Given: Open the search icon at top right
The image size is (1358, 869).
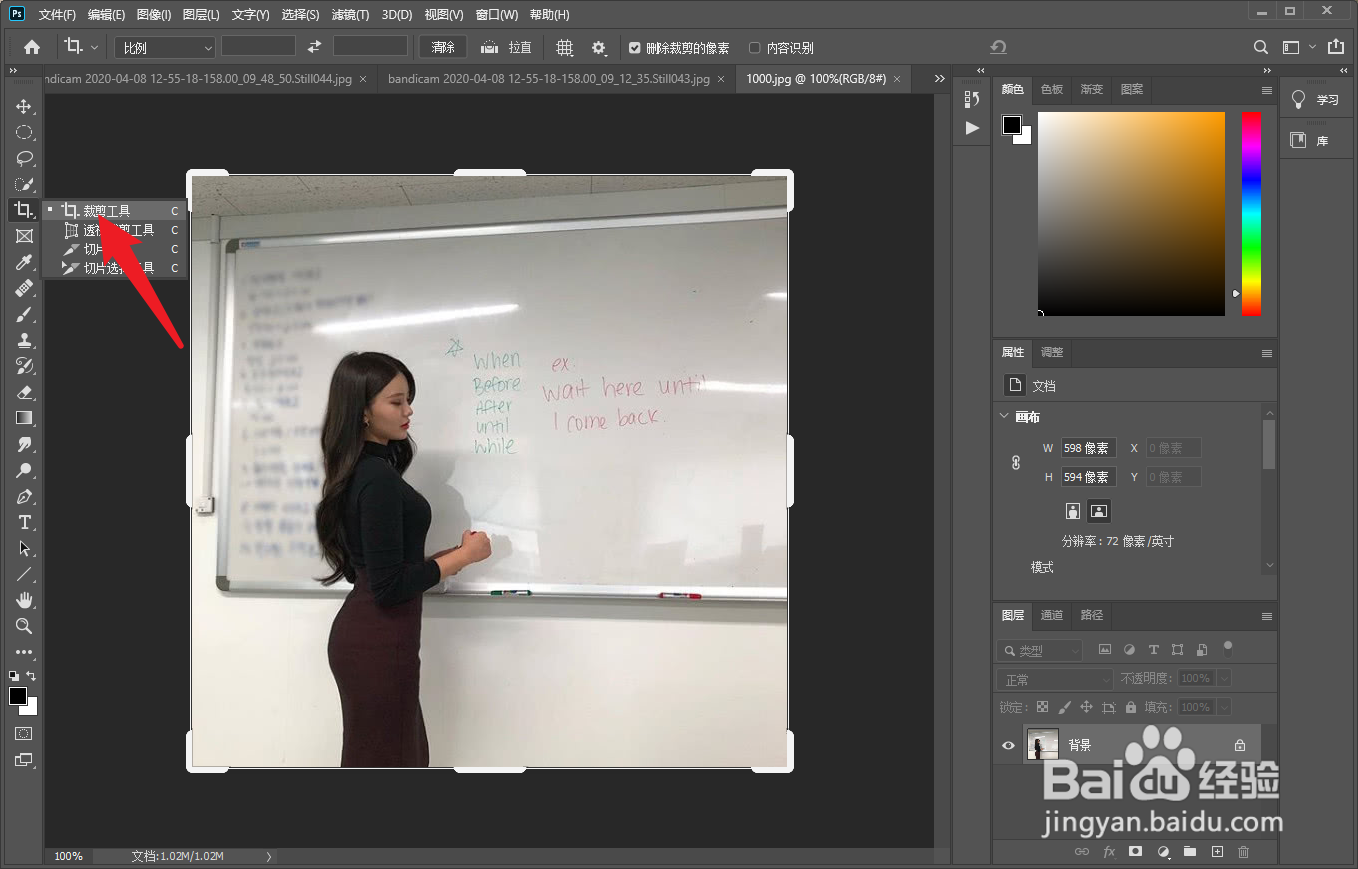Looking at the screenshot, I should pyautogui.click(x=1261, y=47).
